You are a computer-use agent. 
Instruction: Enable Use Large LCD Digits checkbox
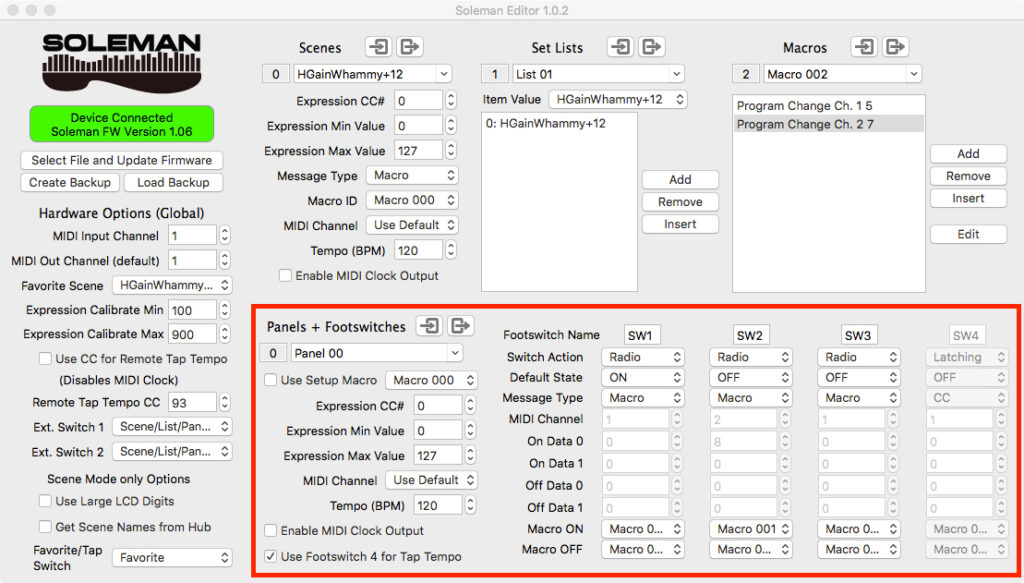(x=45, y=501)
